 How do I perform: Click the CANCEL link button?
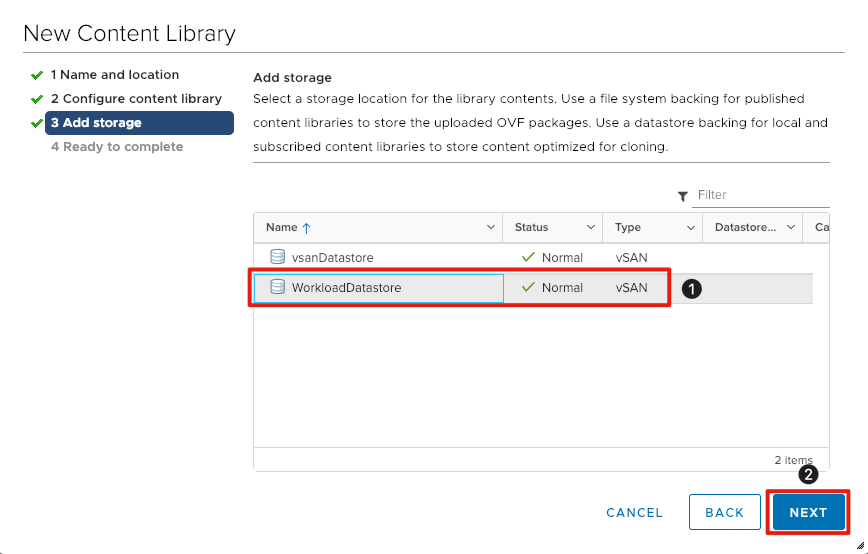634,512
